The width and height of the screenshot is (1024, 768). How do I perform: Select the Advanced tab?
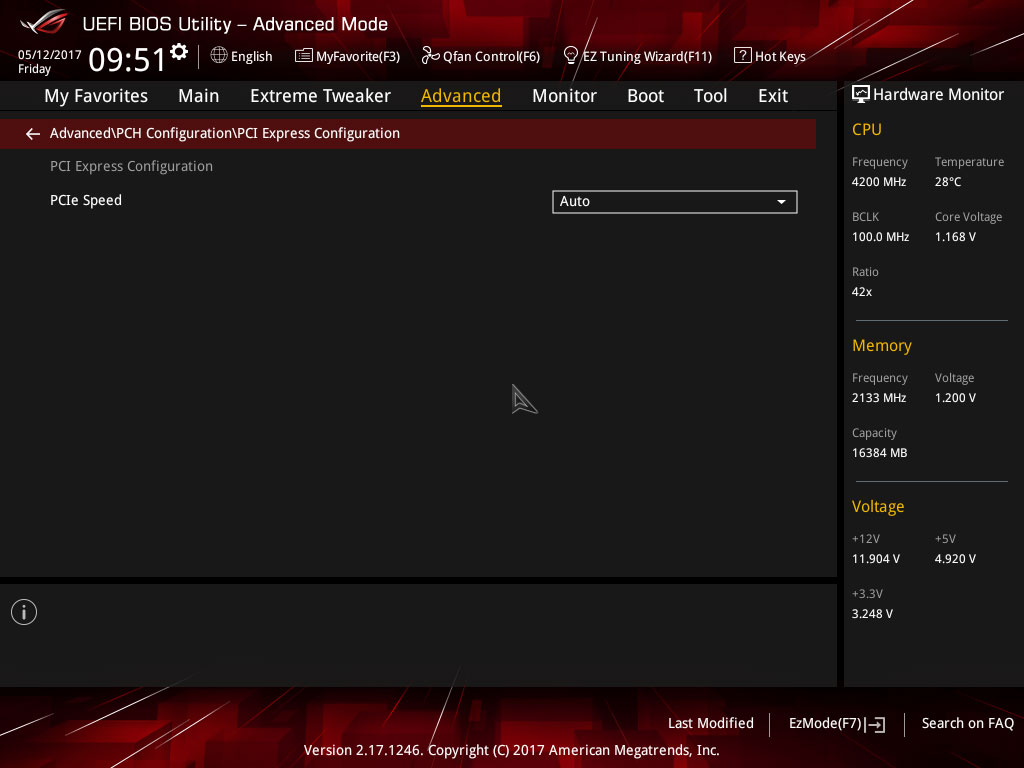coord(461,96)
